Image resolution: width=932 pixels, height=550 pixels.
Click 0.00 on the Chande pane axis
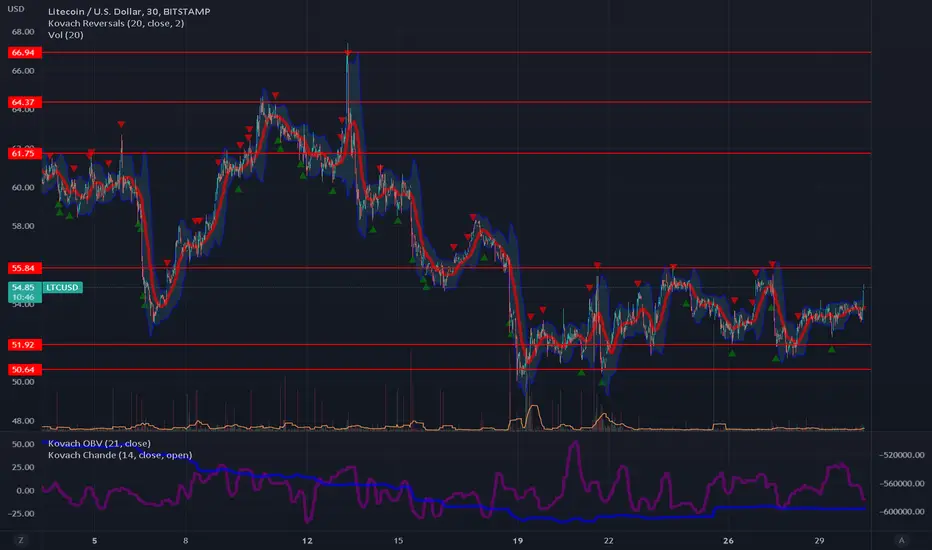[25, 491]
